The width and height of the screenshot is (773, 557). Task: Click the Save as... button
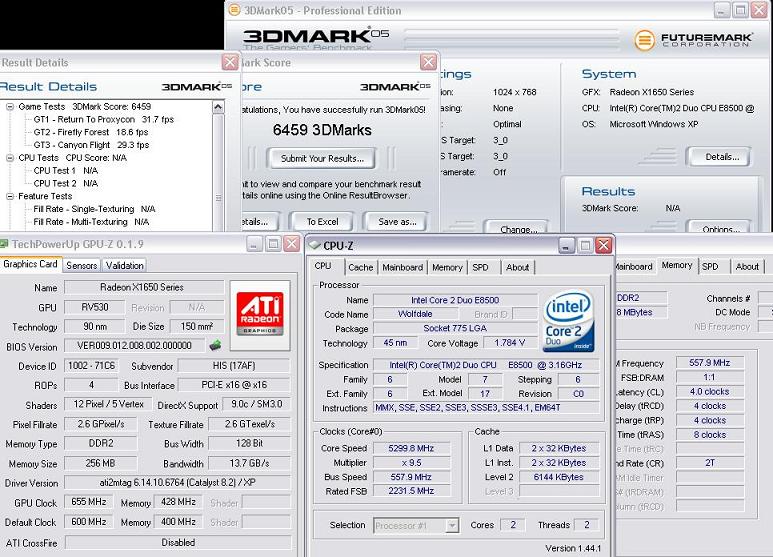click(396, 222)
